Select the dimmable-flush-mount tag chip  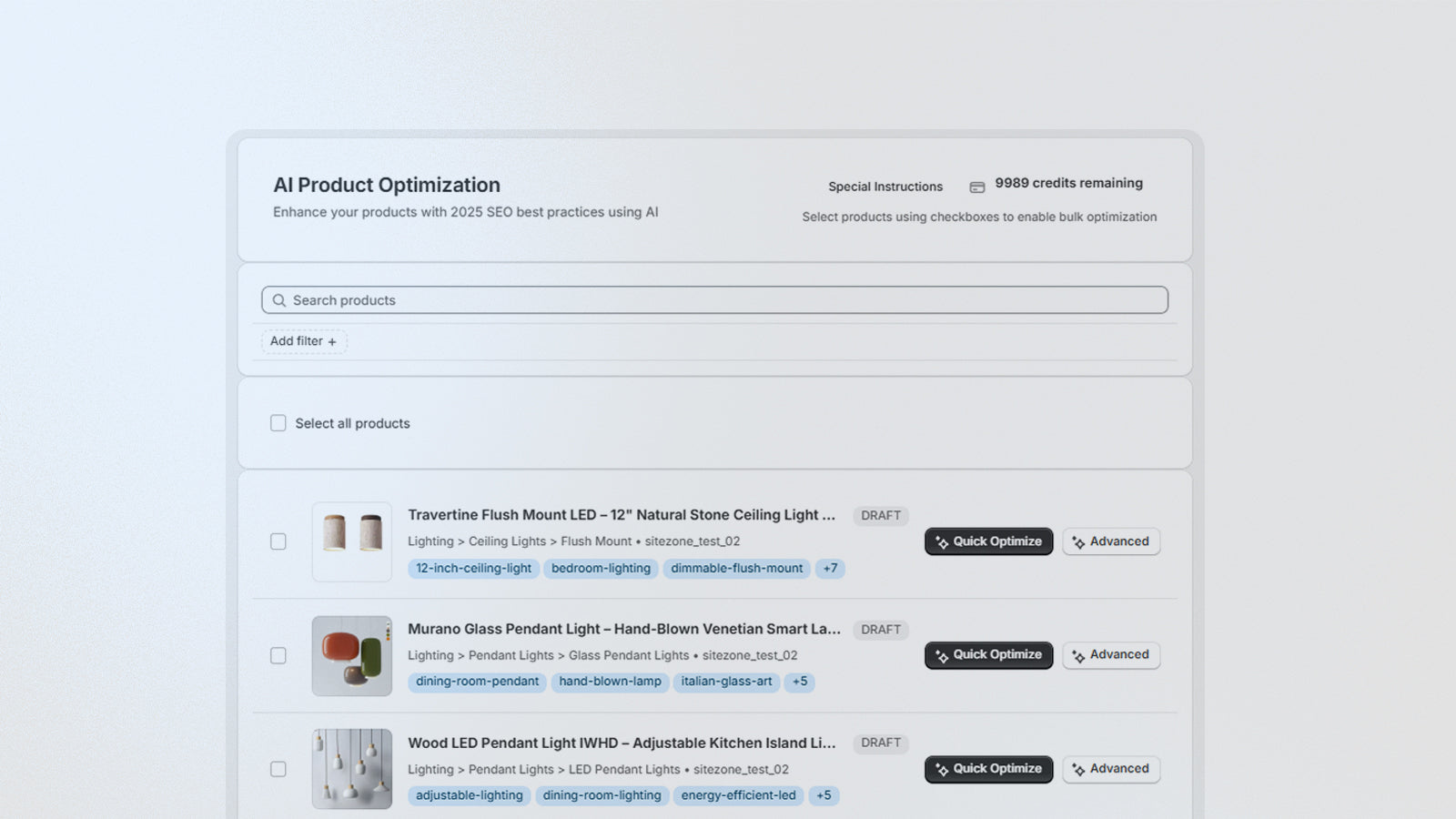736,568
